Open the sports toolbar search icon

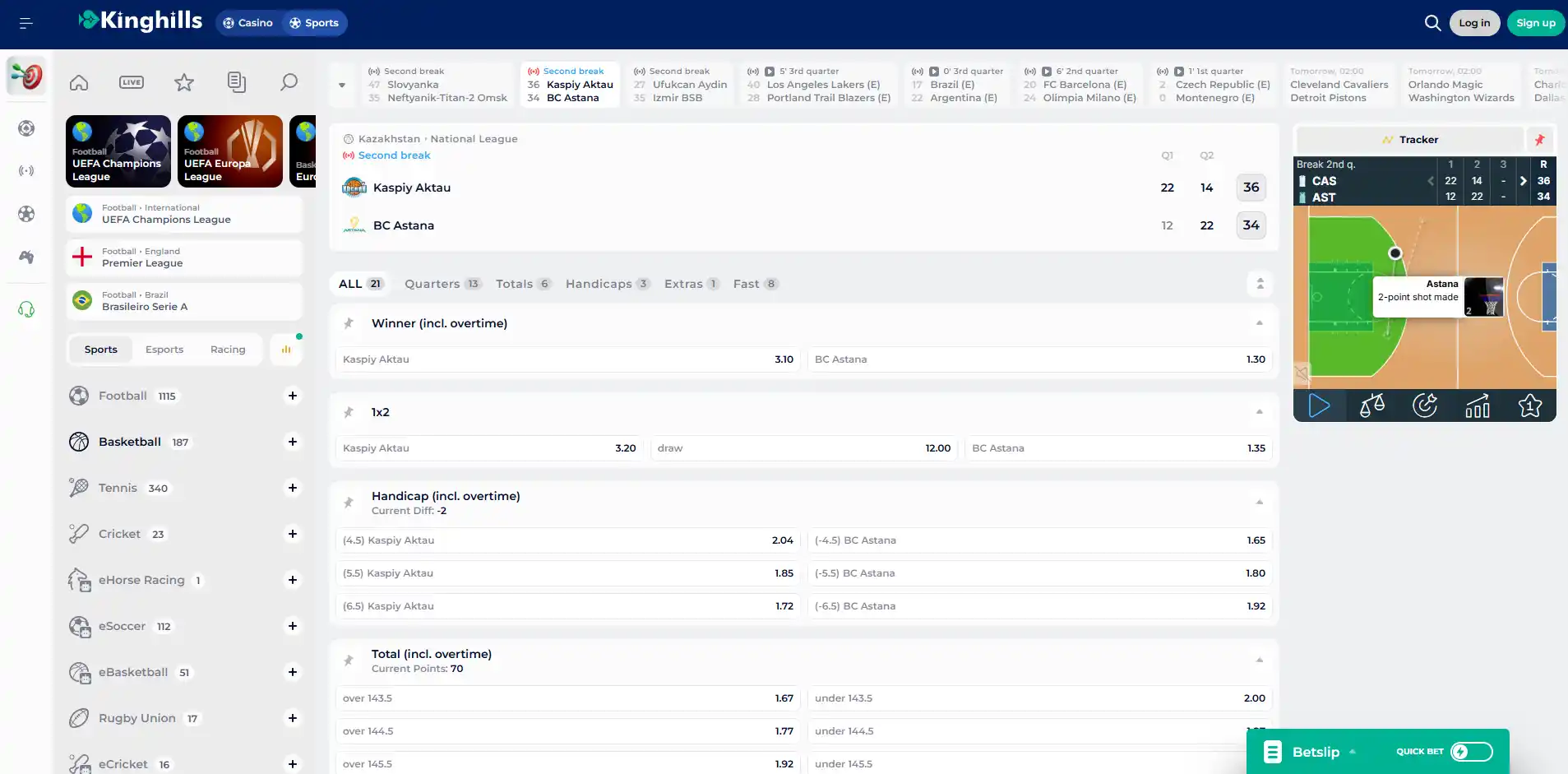(x=289, y=82)
